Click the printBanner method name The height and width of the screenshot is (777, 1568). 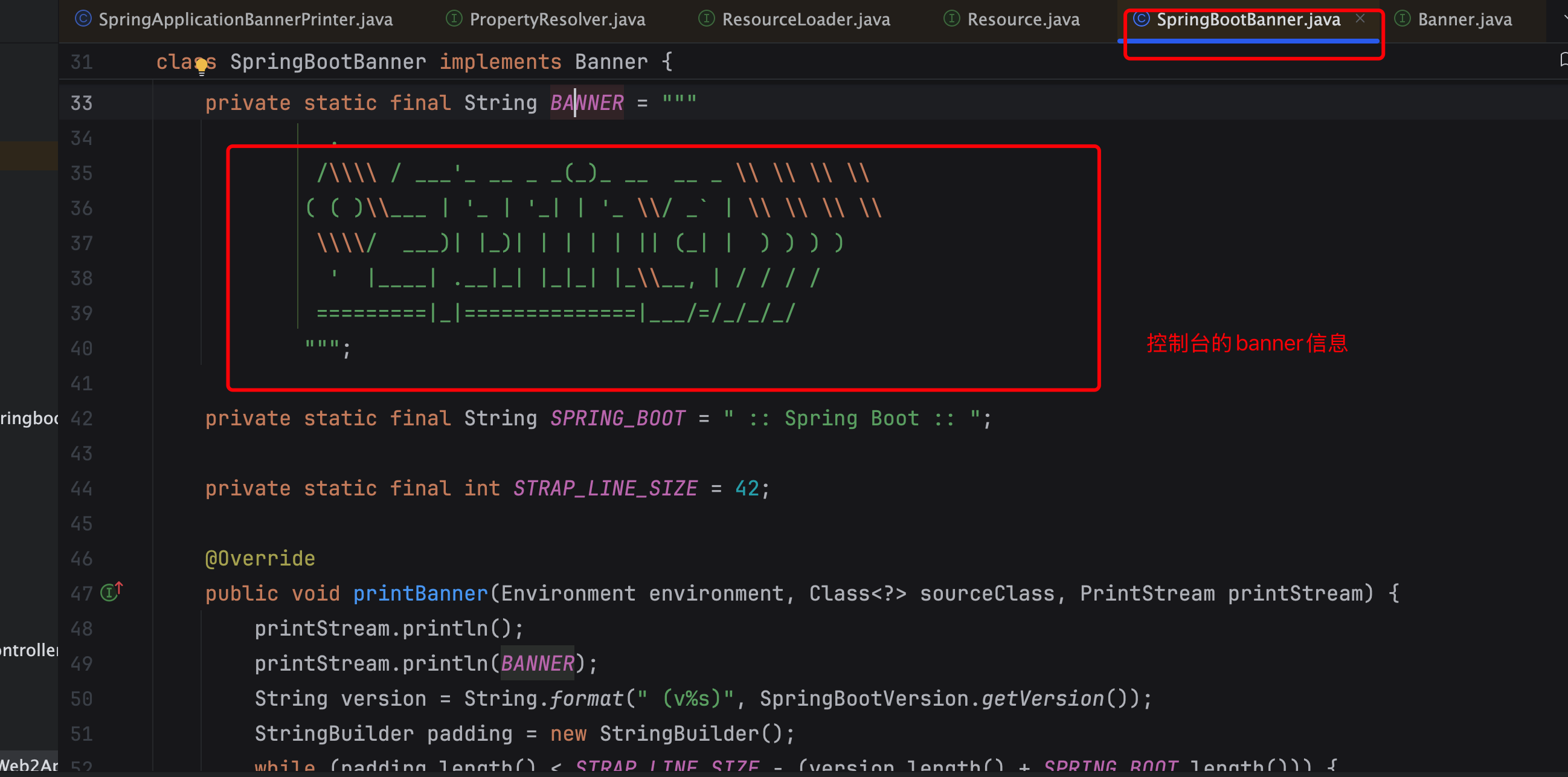coord(420,593)
